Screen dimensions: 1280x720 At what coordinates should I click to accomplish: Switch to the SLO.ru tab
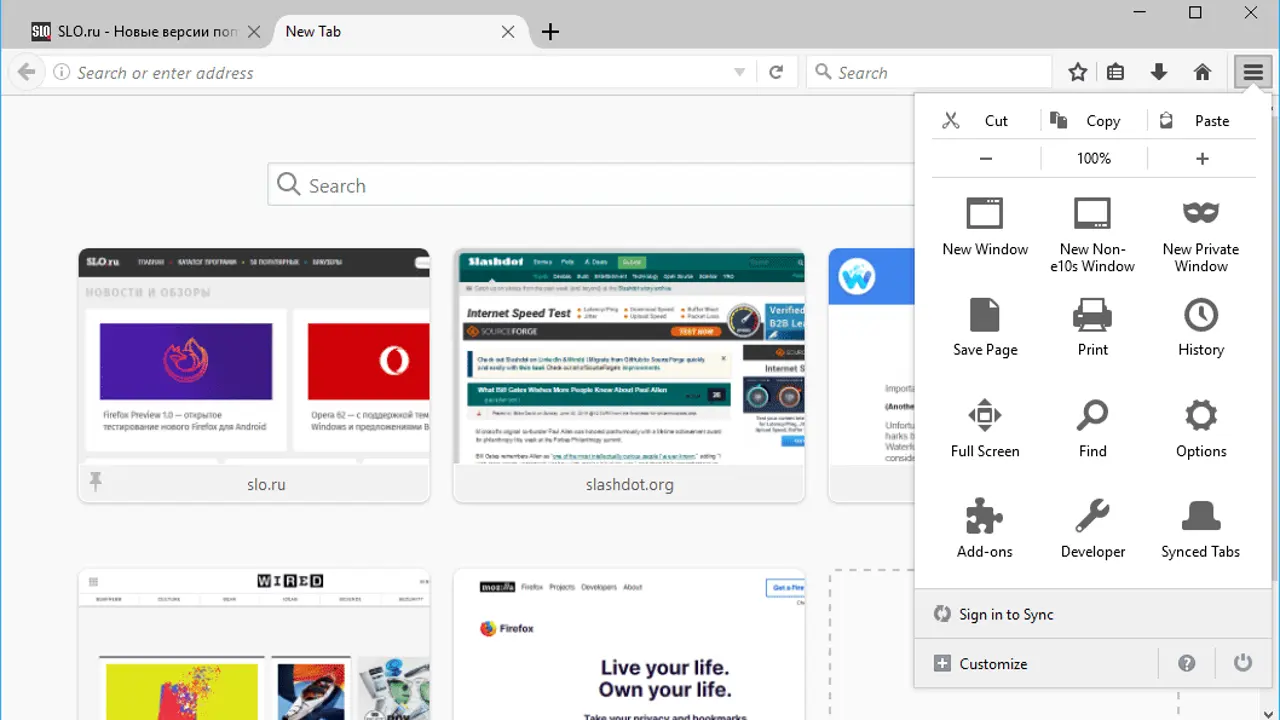(135, 31)
